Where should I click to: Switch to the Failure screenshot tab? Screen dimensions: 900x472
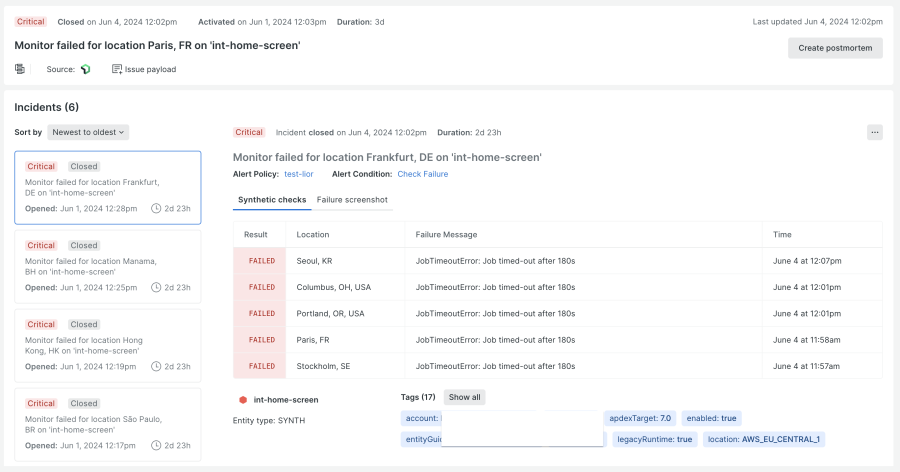[352, 200]
